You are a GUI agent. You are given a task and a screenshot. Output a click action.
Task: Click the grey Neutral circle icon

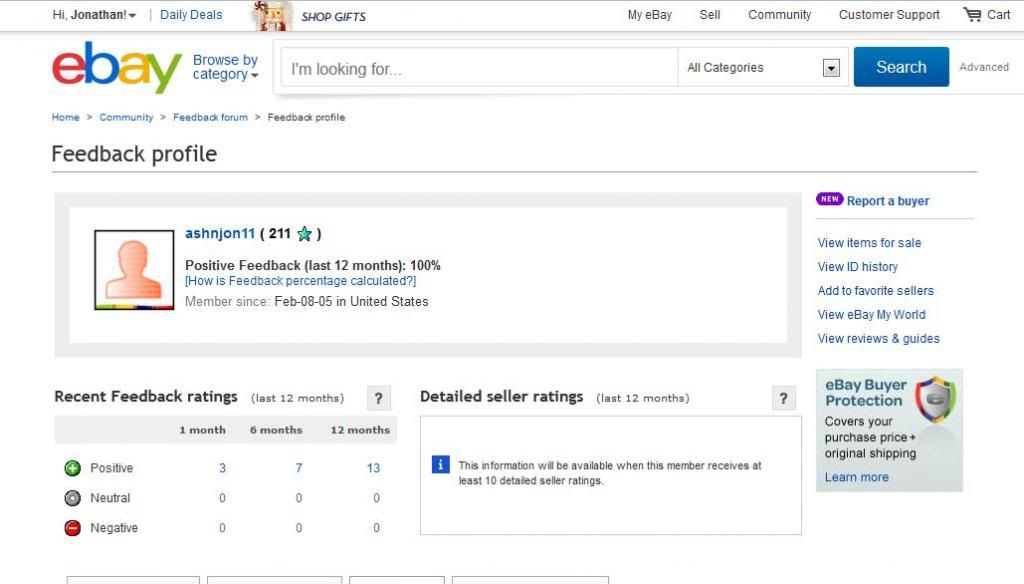[x=72, y=498]
